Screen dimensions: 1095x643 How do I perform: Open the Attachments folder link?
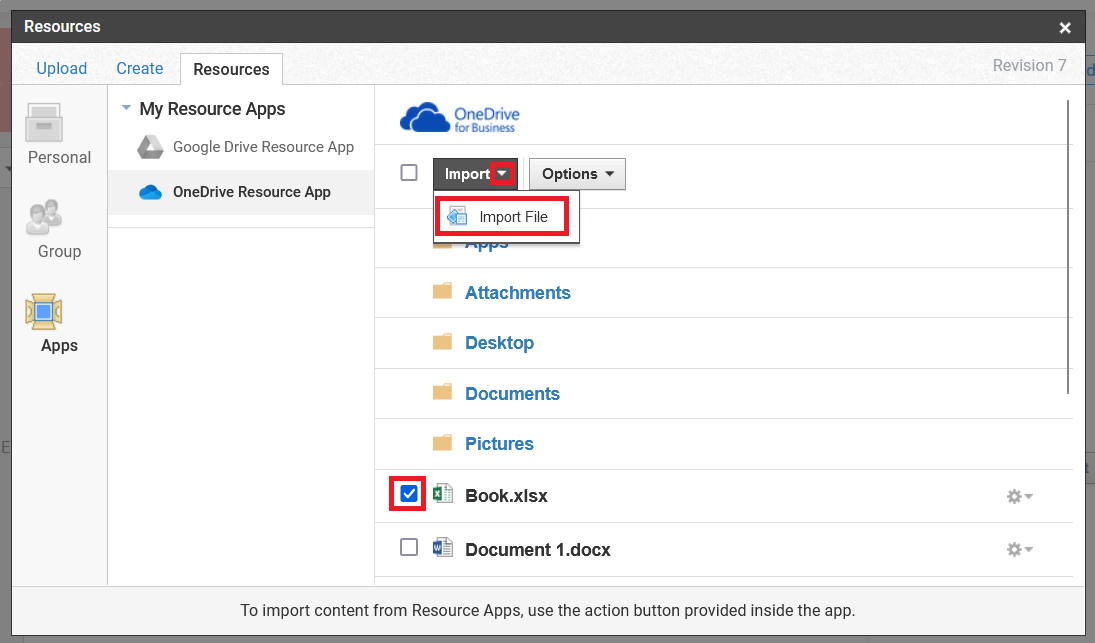point(517,293)
